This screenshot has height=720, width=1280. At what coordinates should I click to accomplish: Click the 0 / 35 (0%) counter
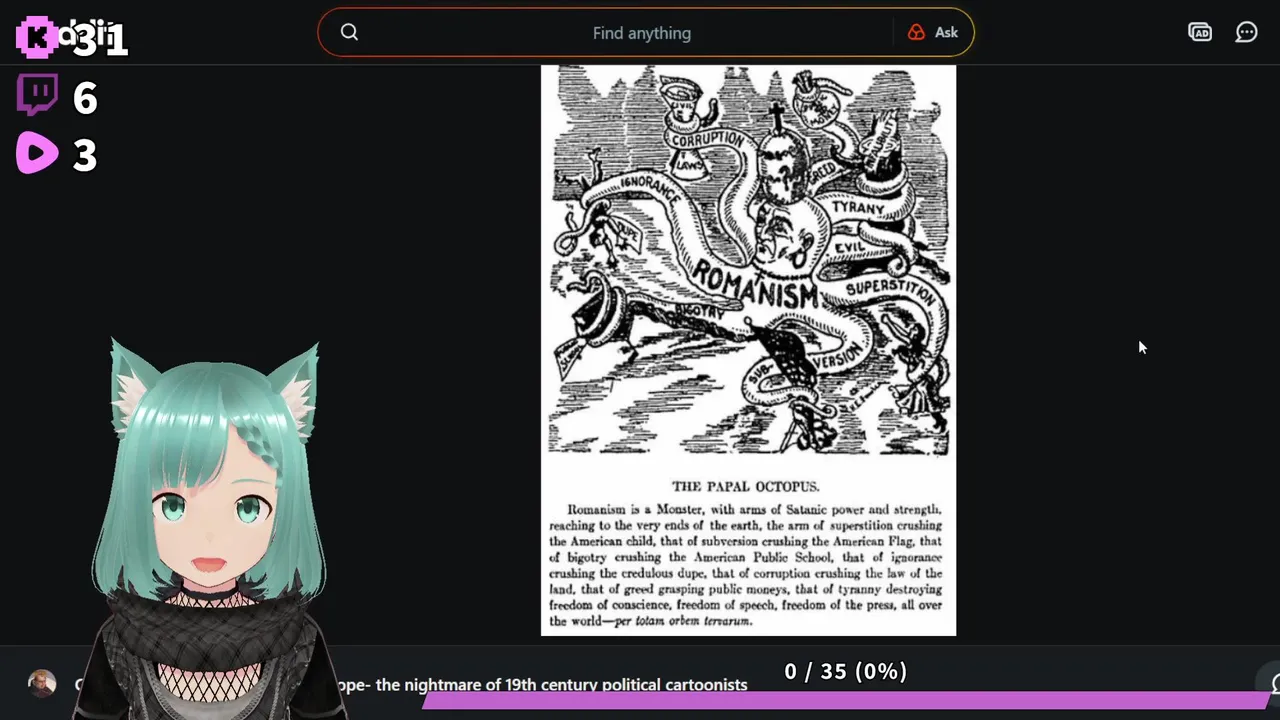tap(846, 672)
